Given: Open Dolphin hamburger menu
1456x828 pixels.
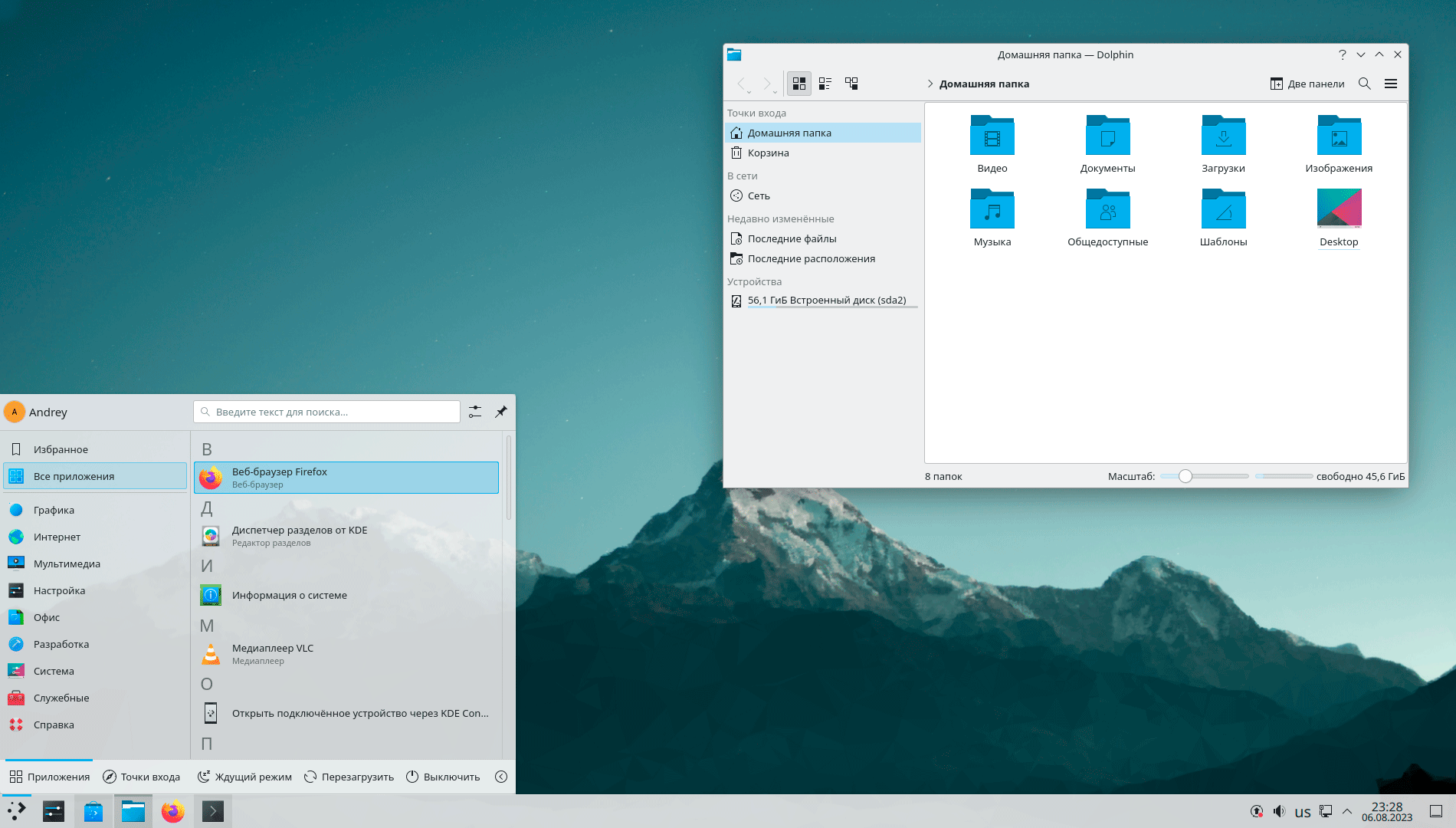Looking at the screenshot, I should (1391, 84).
